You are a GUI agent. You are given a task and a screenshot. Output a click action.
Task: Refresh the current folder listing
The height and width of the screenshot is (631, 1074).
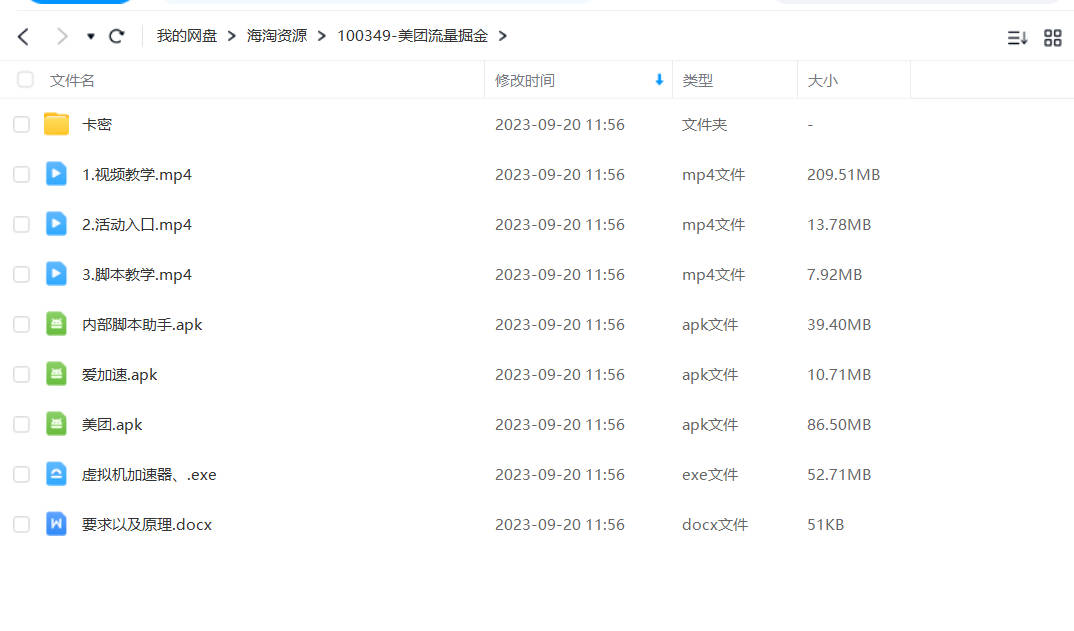coord(116,36)
